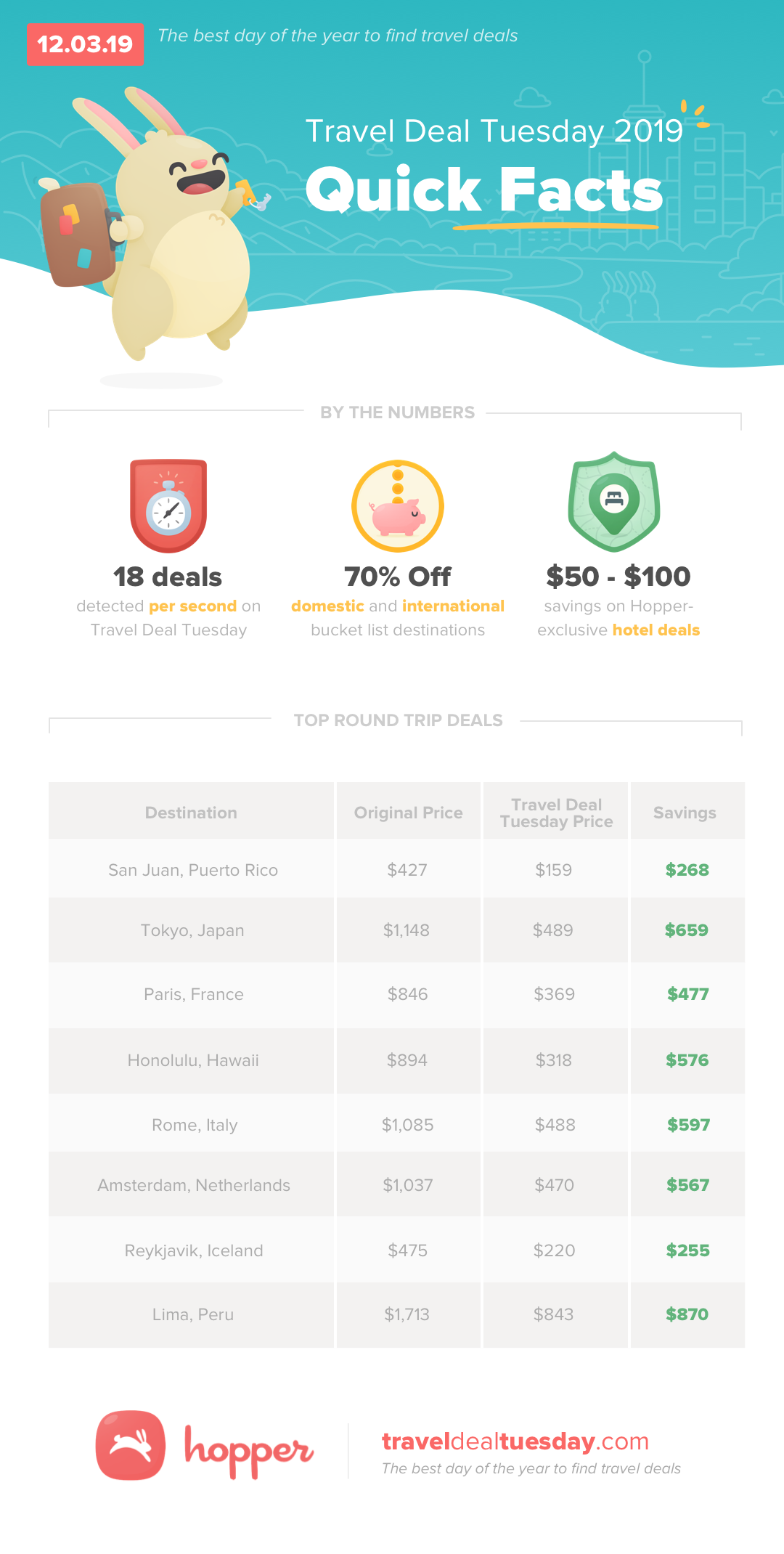Click the $659 Tokyo savings value
The height and width of the screenshot is (1554, 784).
(687, 930)
